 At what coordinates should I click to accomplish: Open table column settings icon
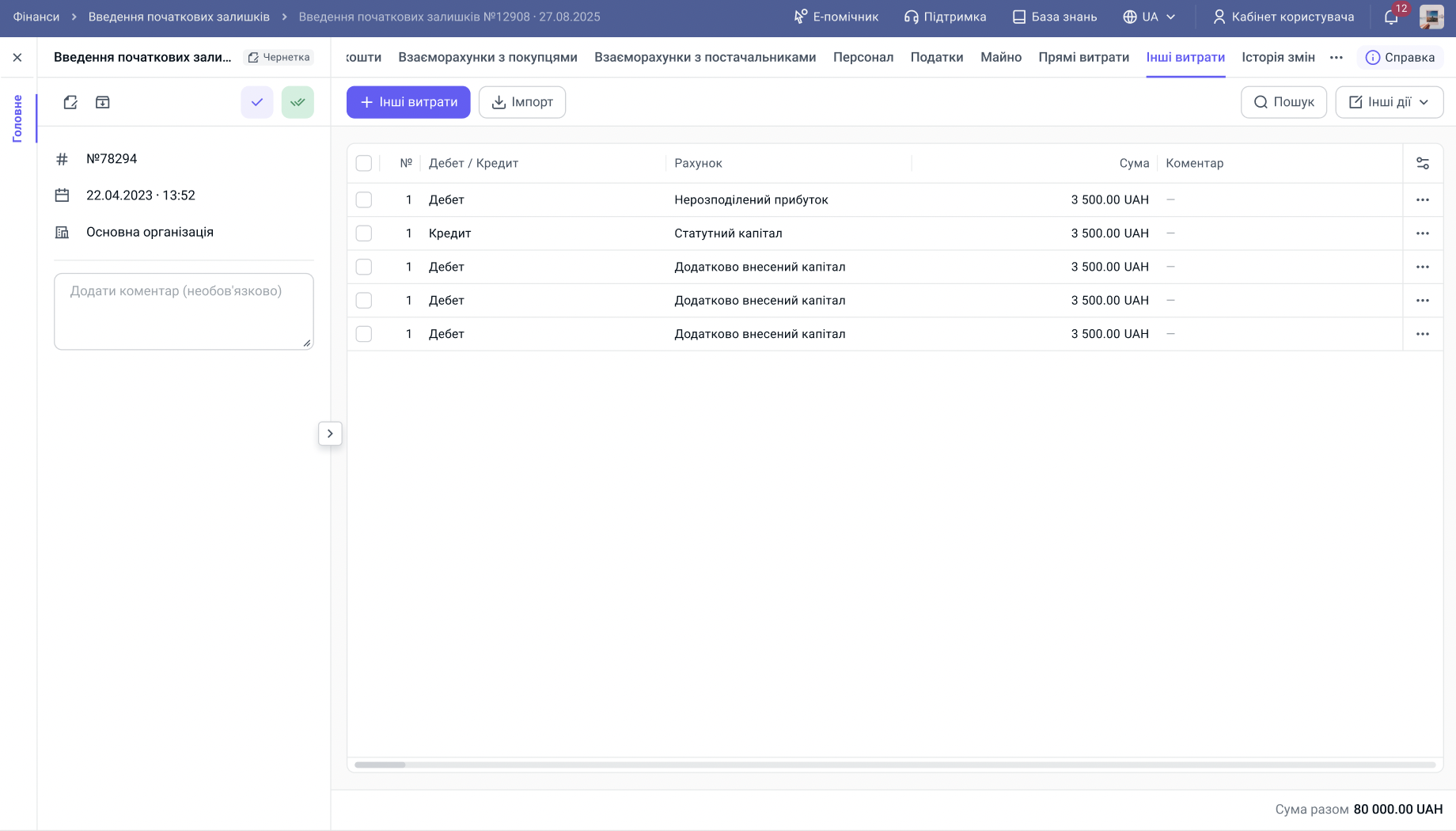[x=1422, y=163]
